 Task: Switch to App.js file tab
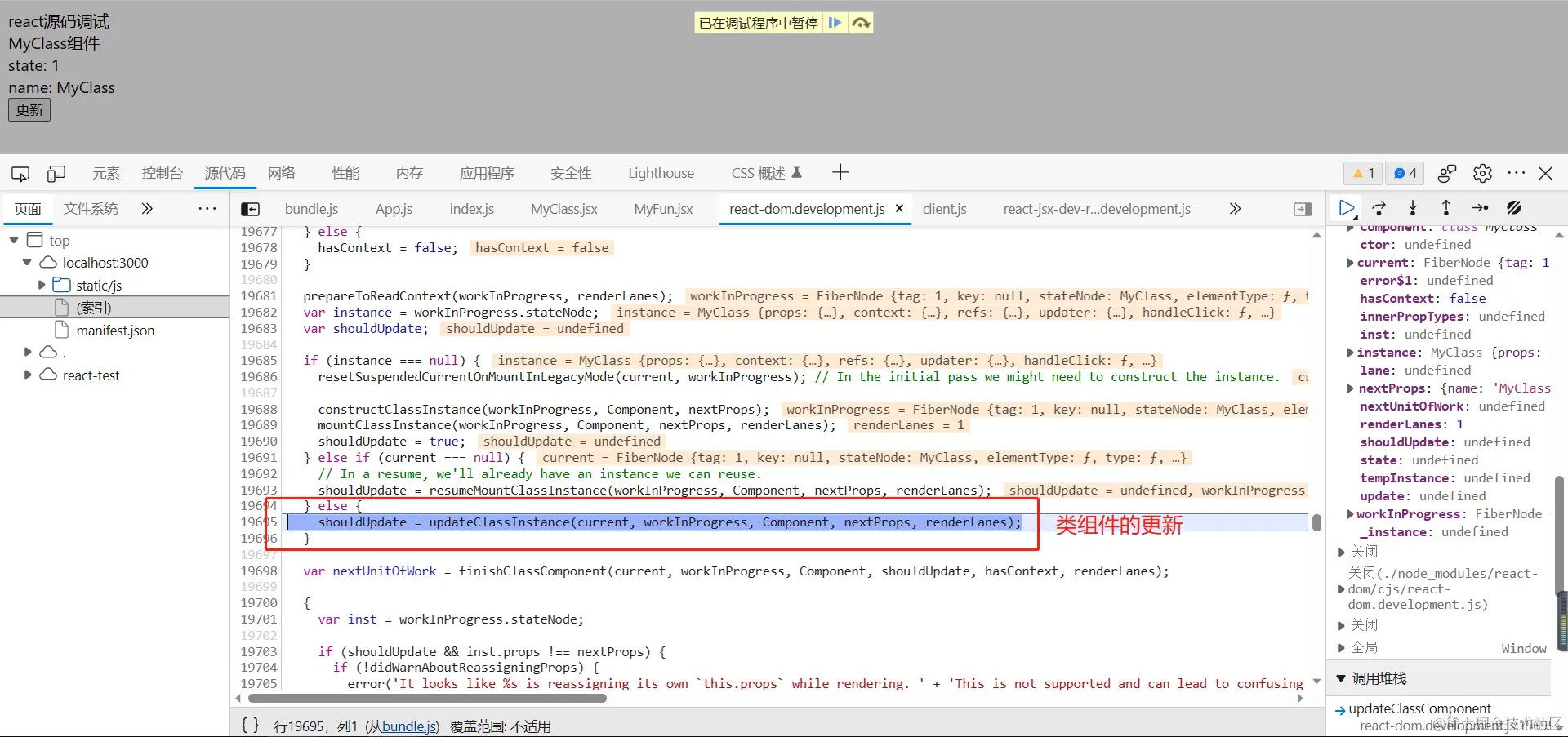[394, 209]
